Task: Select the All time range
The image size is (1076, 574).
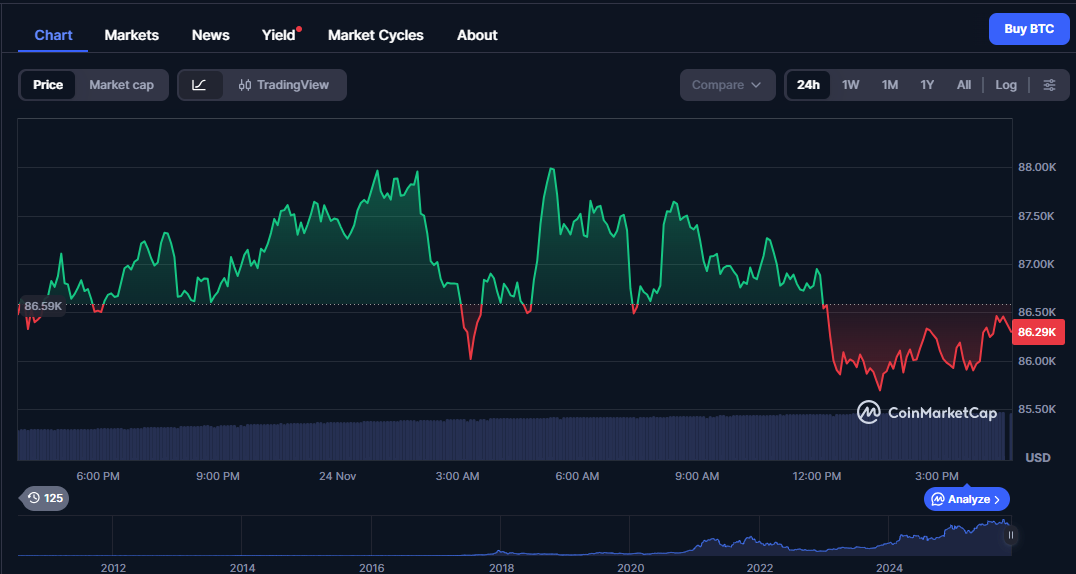Action: [963, 85]
